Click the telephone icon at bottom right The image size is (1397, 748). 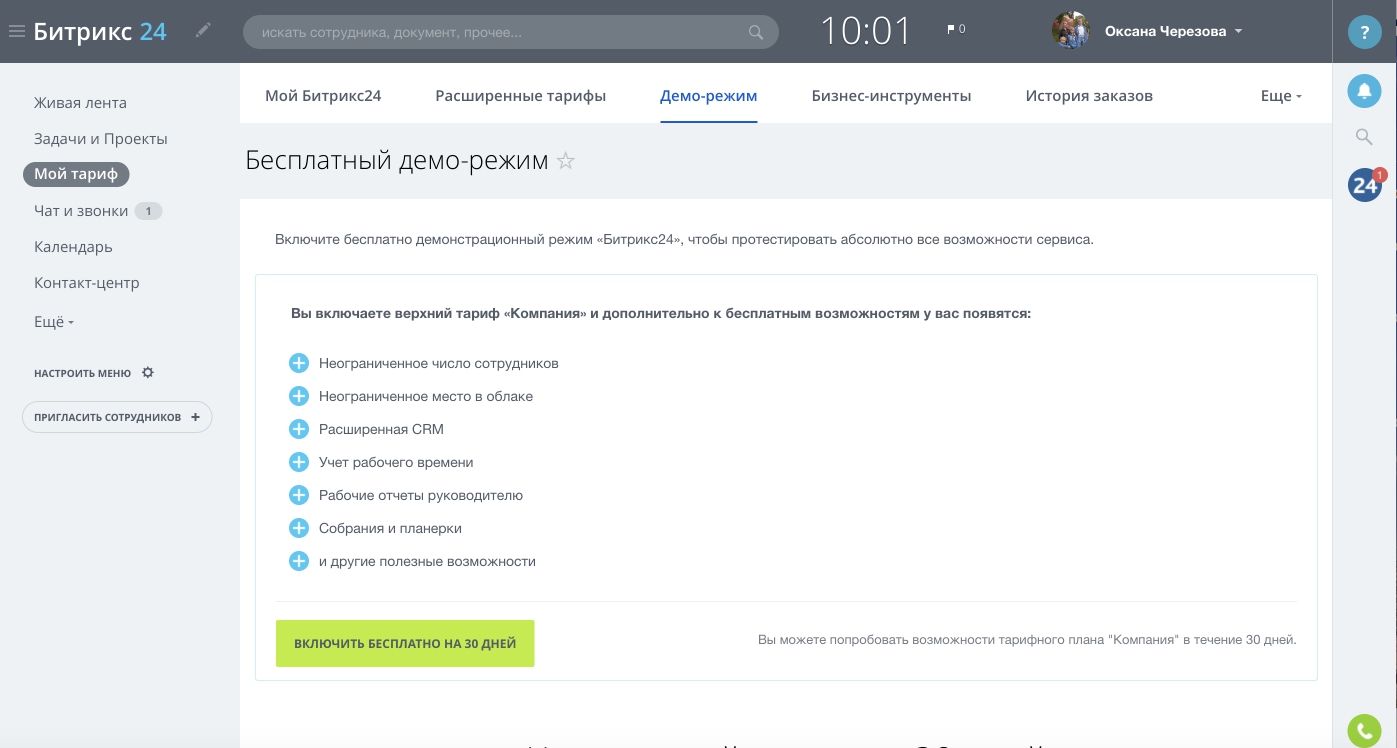[x=1364, y=730]
